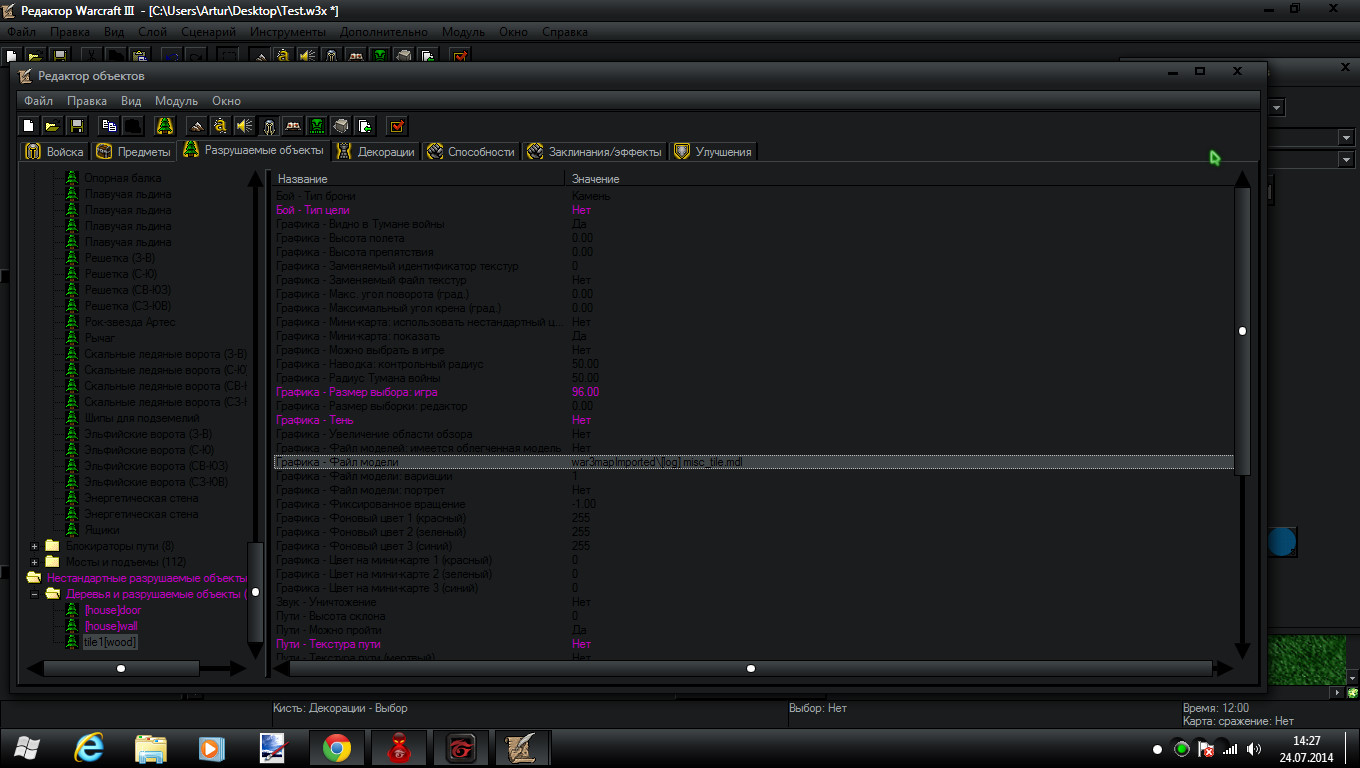Select Шипы для подземелий in the object tree
The height and width of the screenshot is (768, 1360).
[x=141, y=418]
